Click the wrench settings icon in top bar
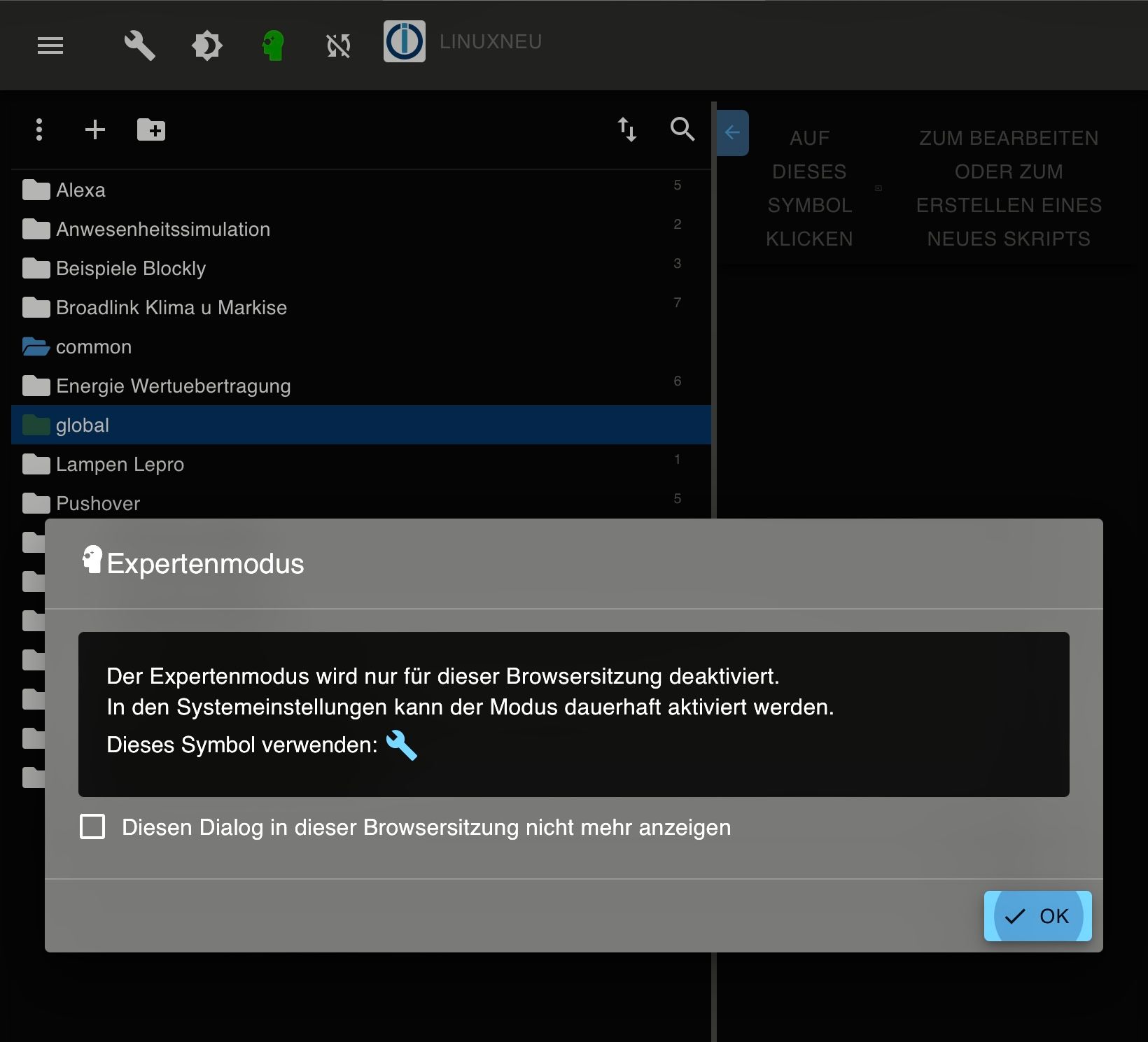The width and height of the screenshot is (1148, 1042). click(x=139, y=46)
